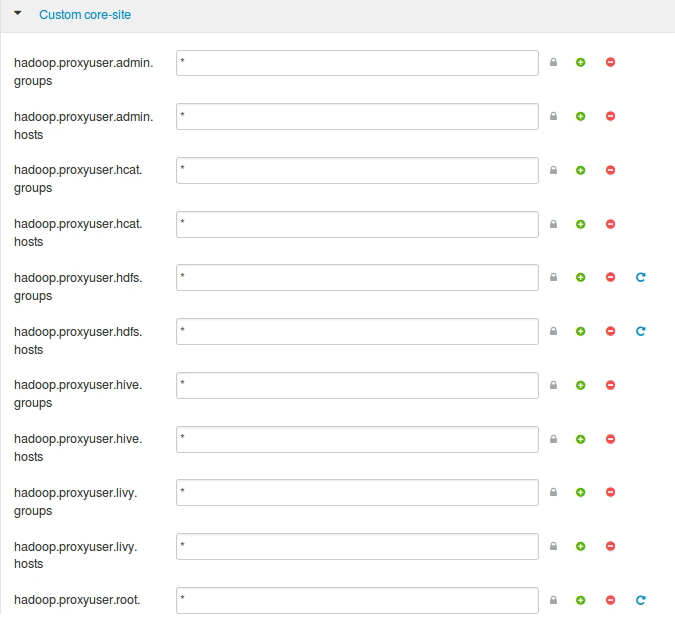Select the label 'hadoop.proxyuser.livy.groups'
Image resolution: width=675 pixels, height=620 pixels.
coord(76,502)
